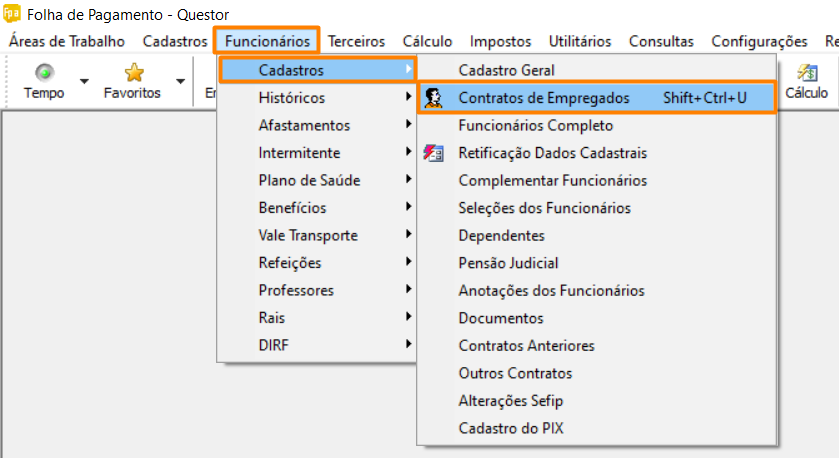Click Vale Transporte menu item
The image size is (839, 458).
[x=308, y=236]
